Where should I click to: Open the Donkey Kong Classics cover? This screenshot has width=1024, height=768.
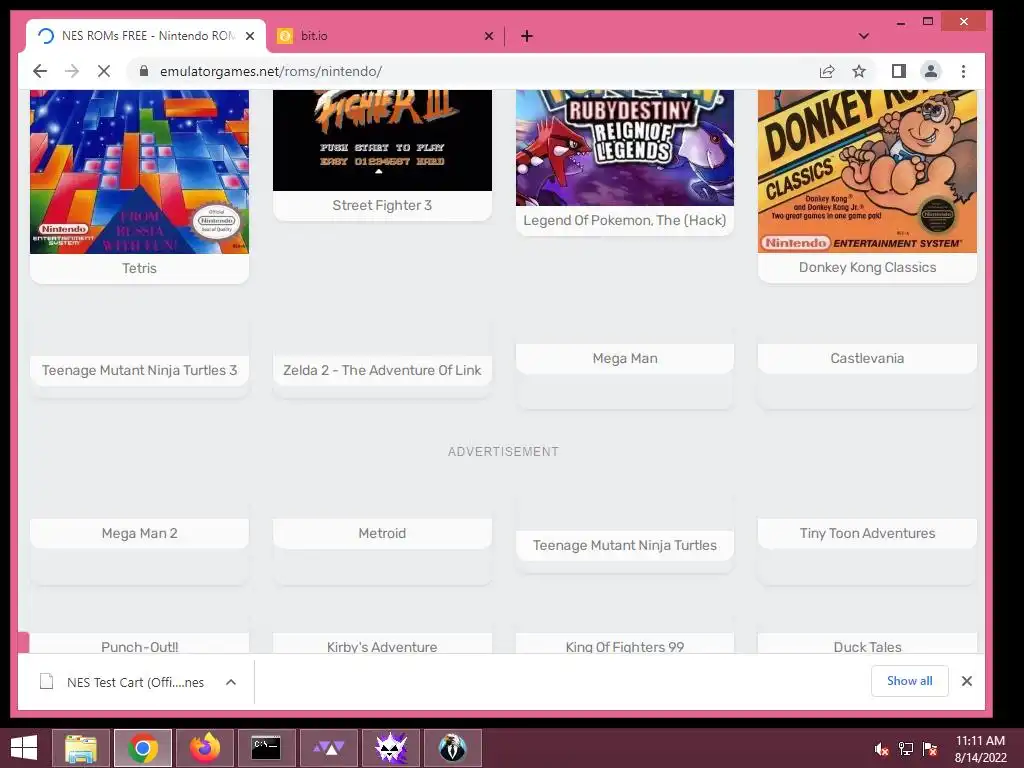tap(867, 171)
